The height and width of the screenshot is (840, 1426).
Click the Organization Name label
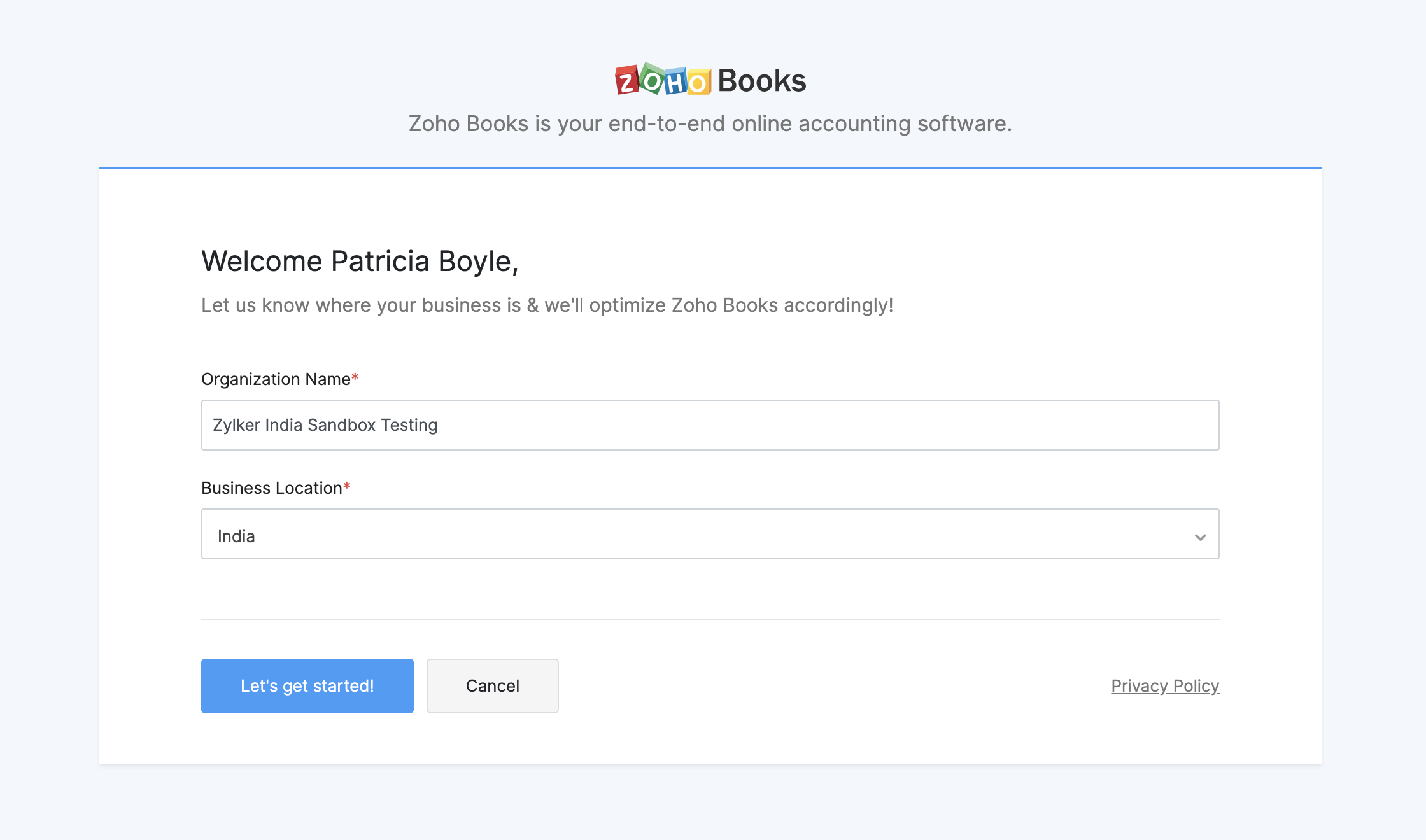[x=276, y=379]
